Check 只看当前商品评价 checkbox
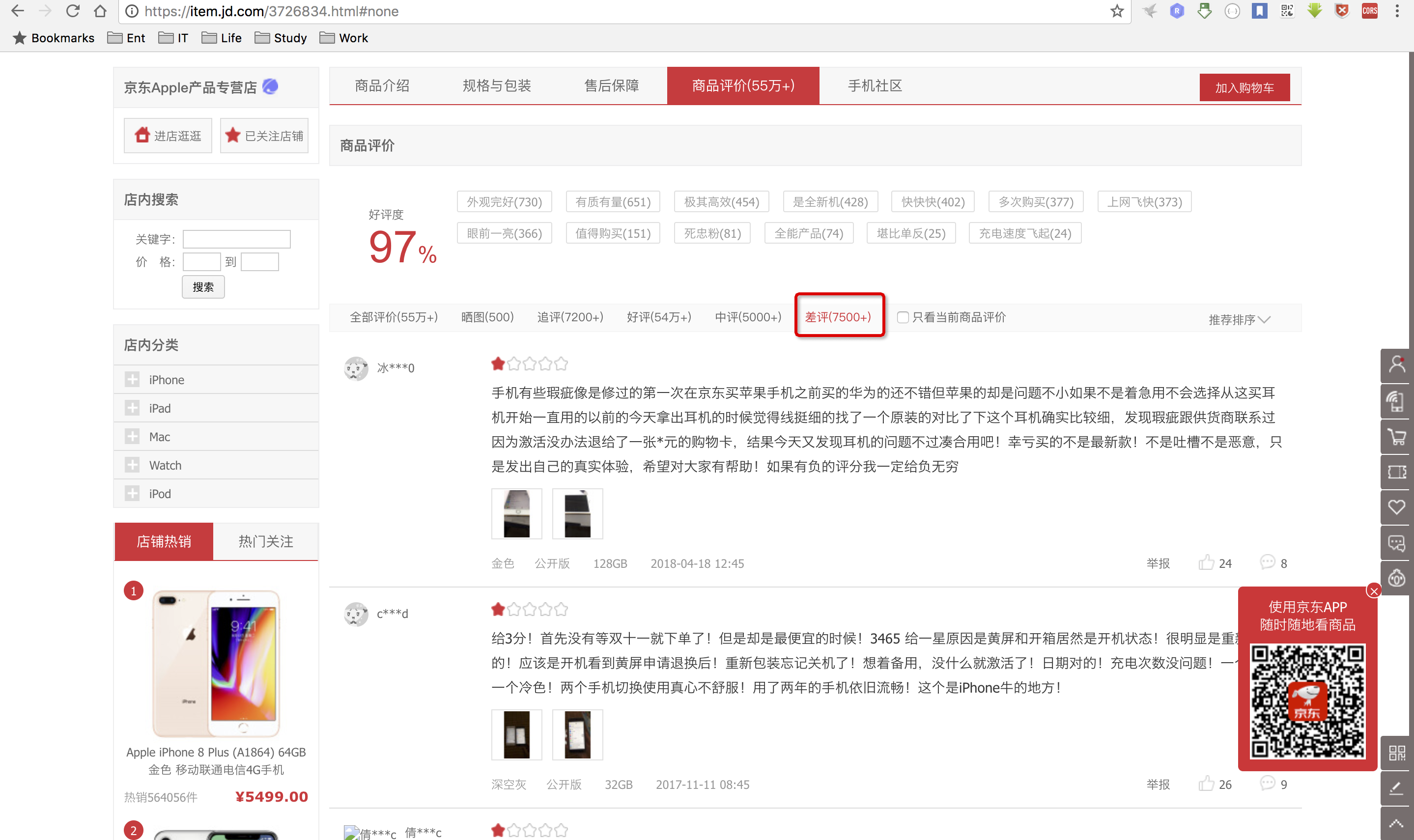This screenshot has width=1414, height=840. pyautogui.click(x=903, y=317)
